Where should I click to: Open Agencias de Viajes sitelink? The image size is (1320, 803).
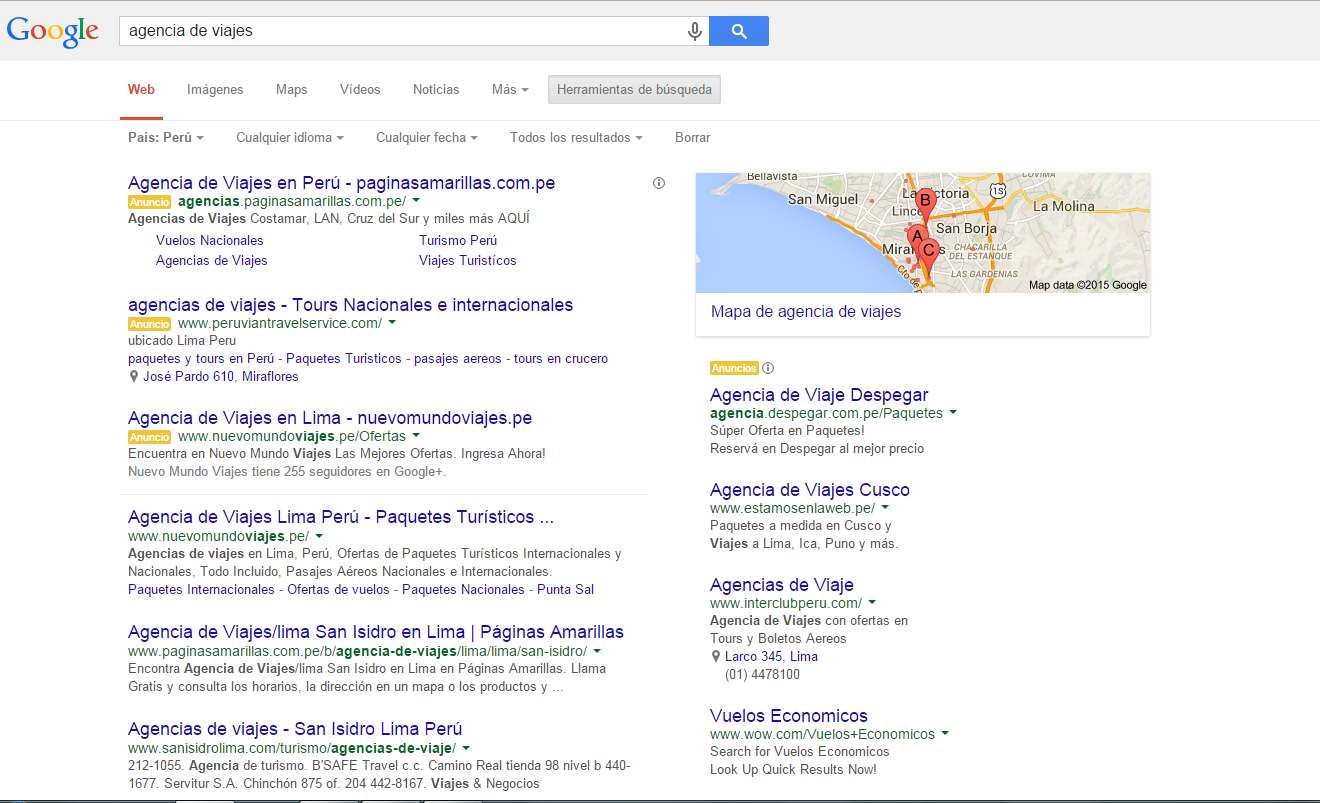point(212,260)
